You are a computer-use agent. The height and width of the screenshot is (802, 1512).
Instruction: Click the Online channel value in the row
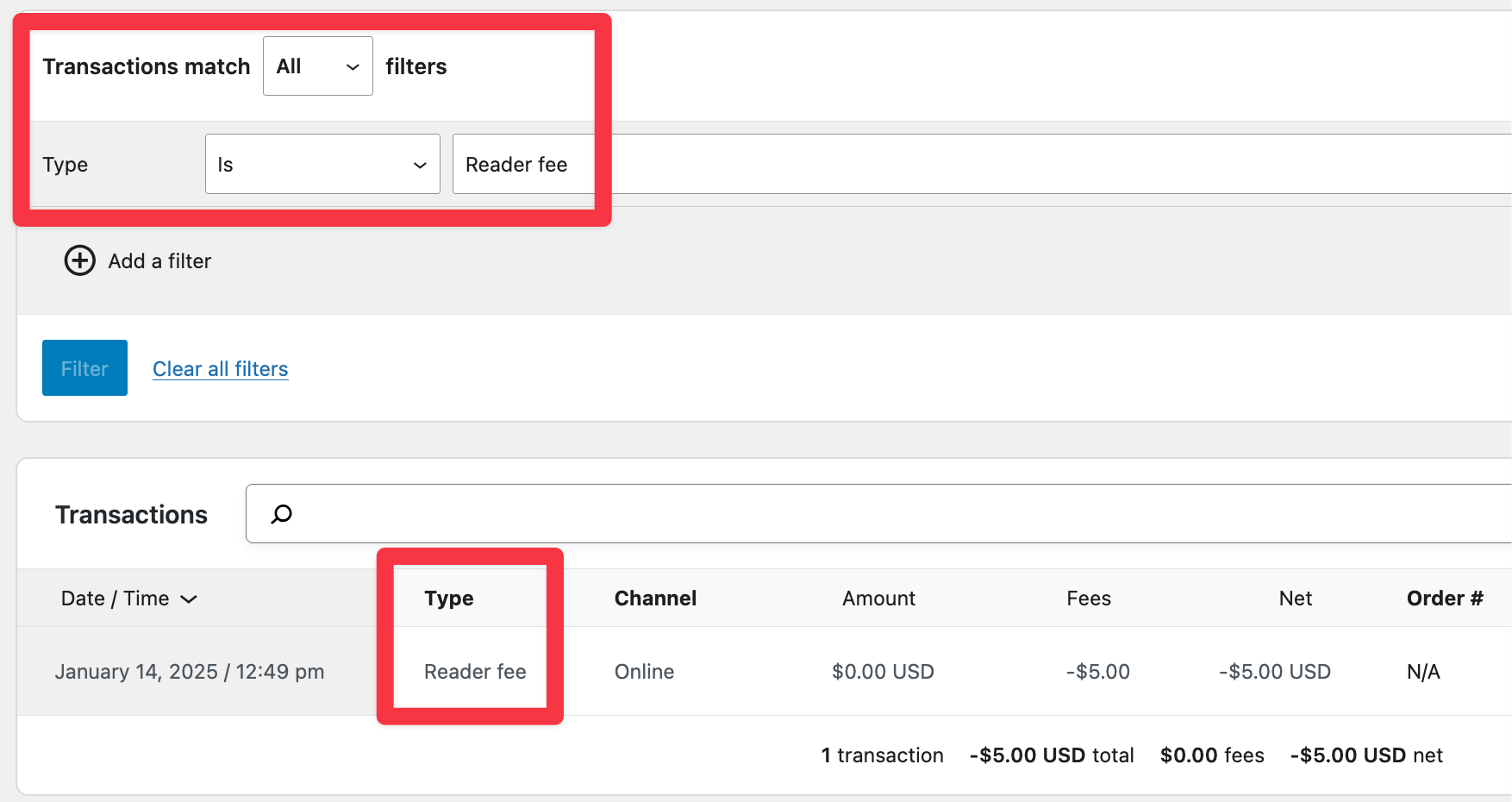tap(644, 671)
